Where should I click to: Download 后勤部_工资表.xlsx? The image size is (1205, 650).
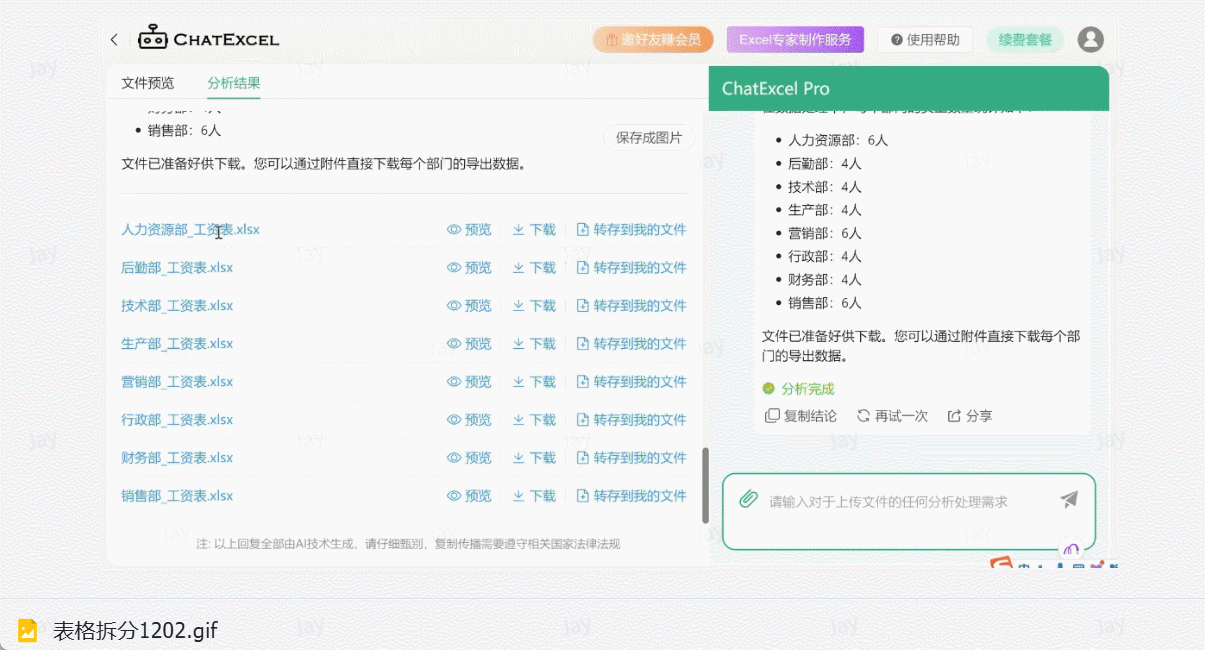534,268
